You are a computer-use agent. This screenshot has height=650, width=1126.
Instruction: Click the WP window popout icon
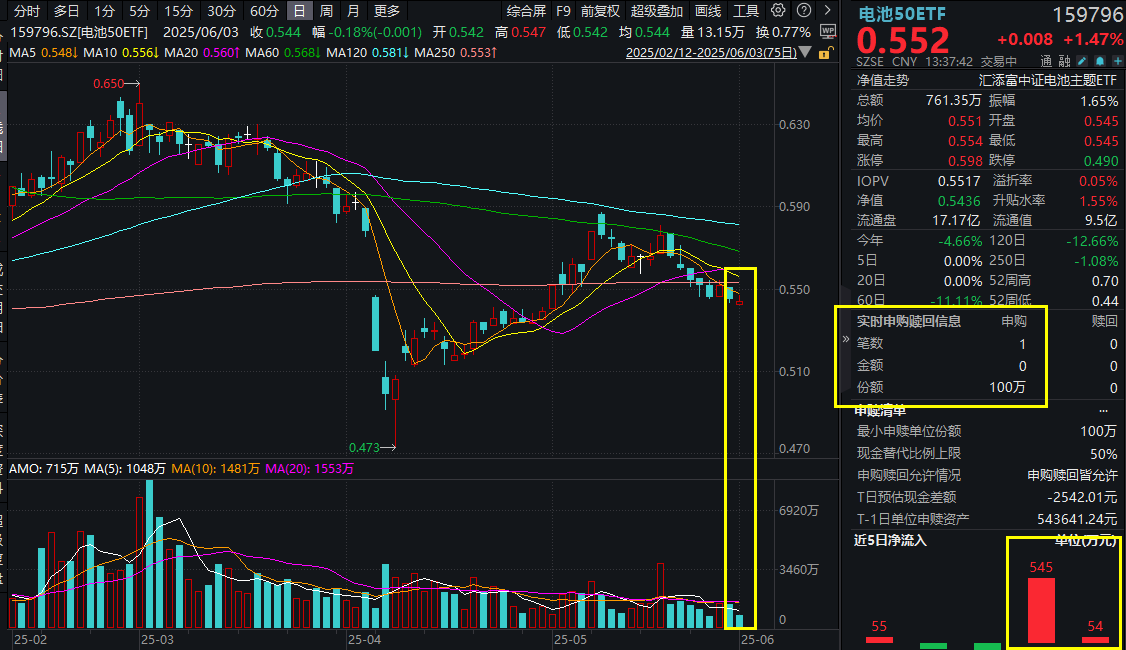click(x=829, y=33)
